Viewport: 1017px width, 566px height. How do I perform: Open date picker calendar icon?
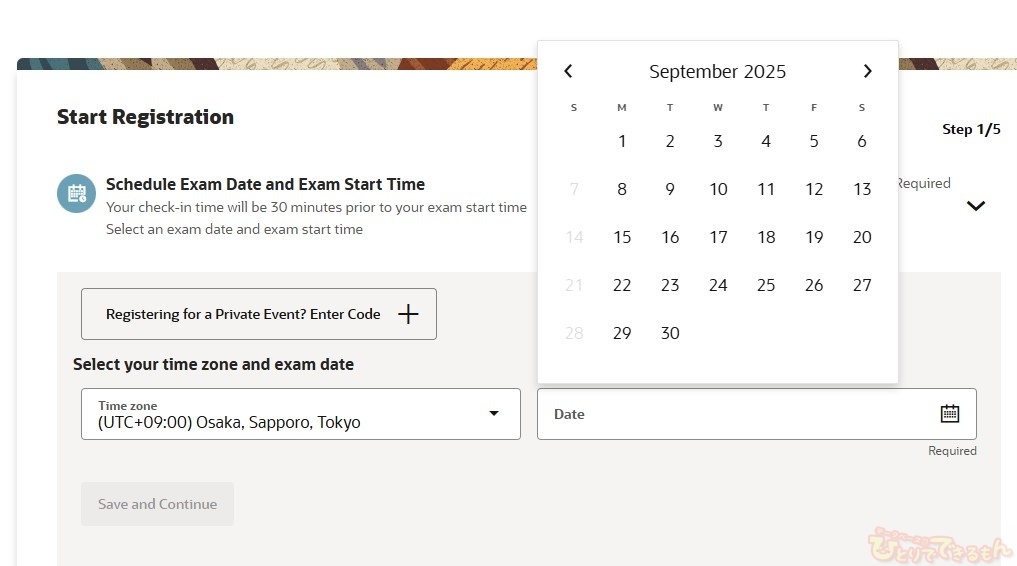(950, 414)
